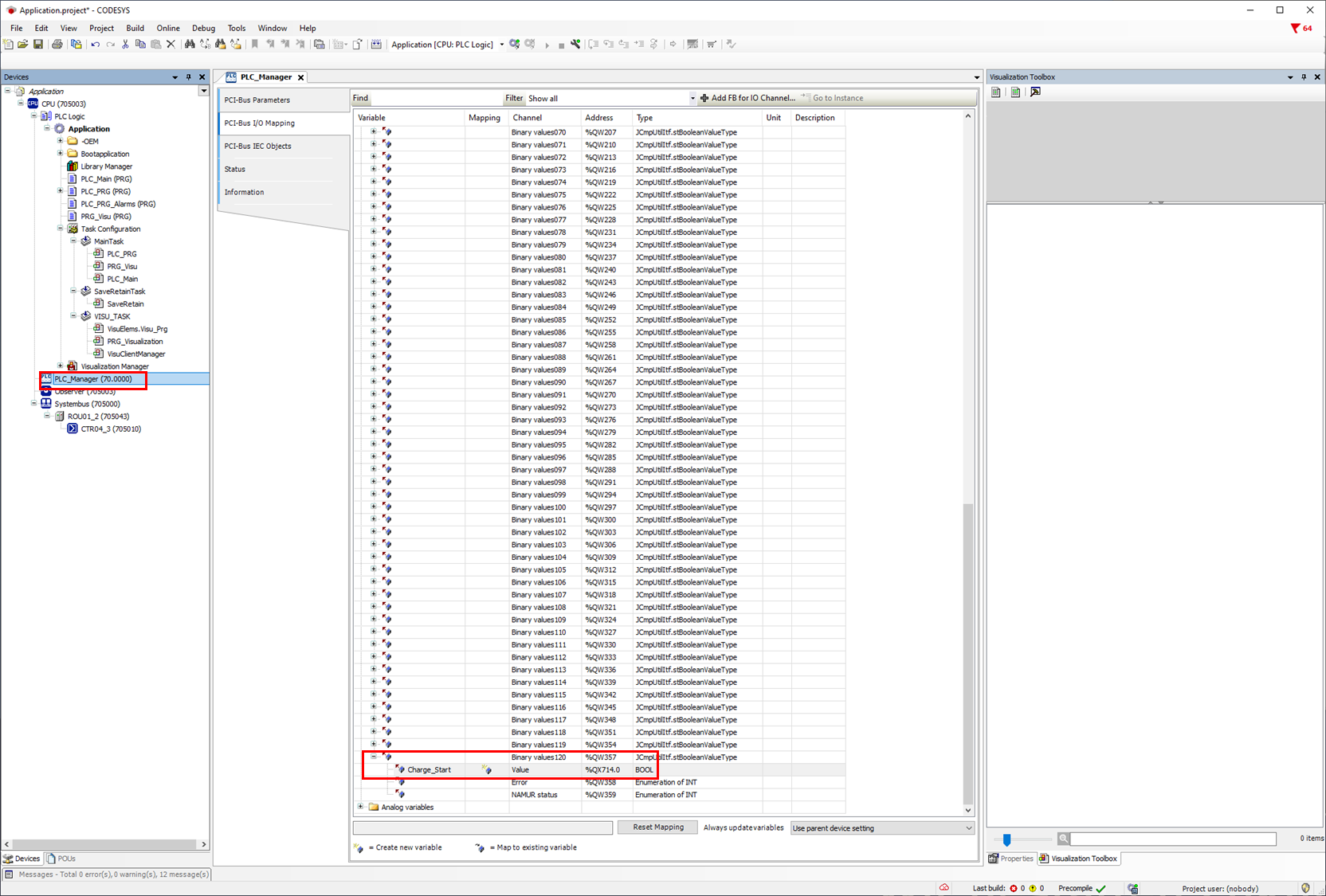Screen dimensions: 1326x896
Task: Click Add FB for IO Channel button
Action: (x=747, y=98)
